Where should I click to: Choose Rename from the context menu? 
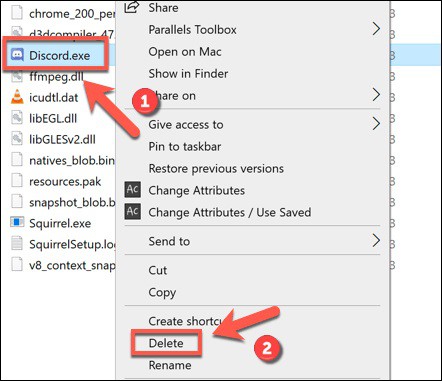point(170,365)
